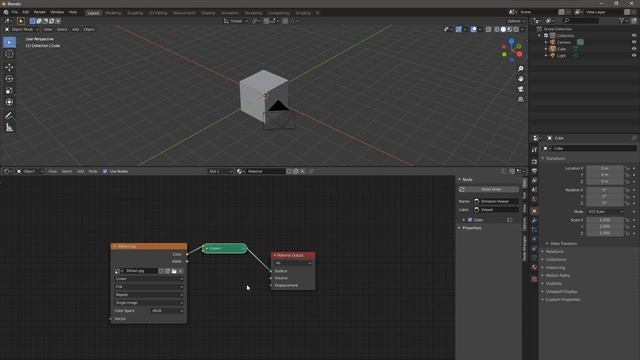Viewport: 640px width, 360px height.
Task: Open Tool properties tab
Action: coord(534,150)
